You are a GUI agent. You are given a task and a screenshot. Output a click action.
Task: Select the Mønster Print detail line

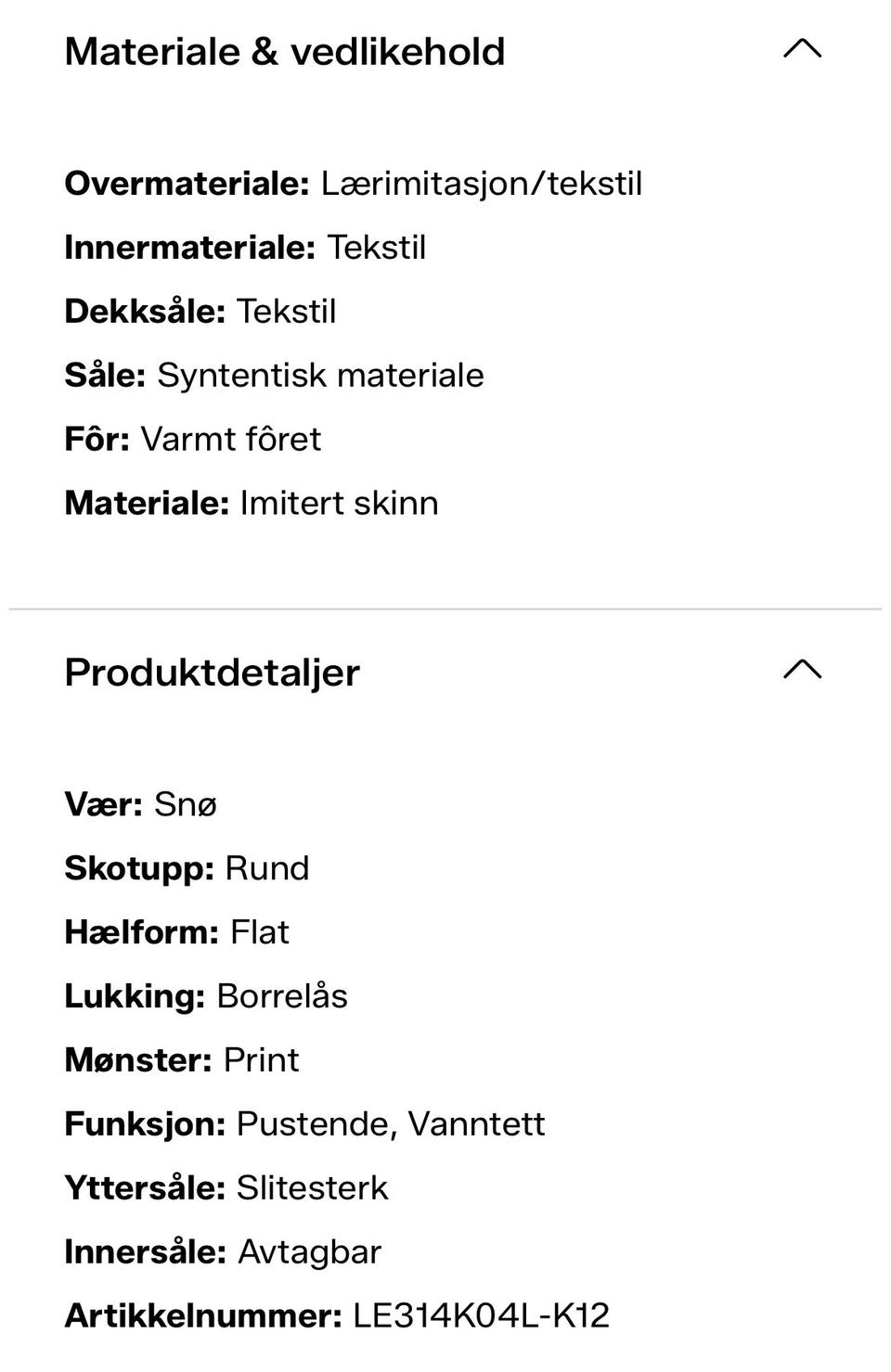[x=183, y=1060]
